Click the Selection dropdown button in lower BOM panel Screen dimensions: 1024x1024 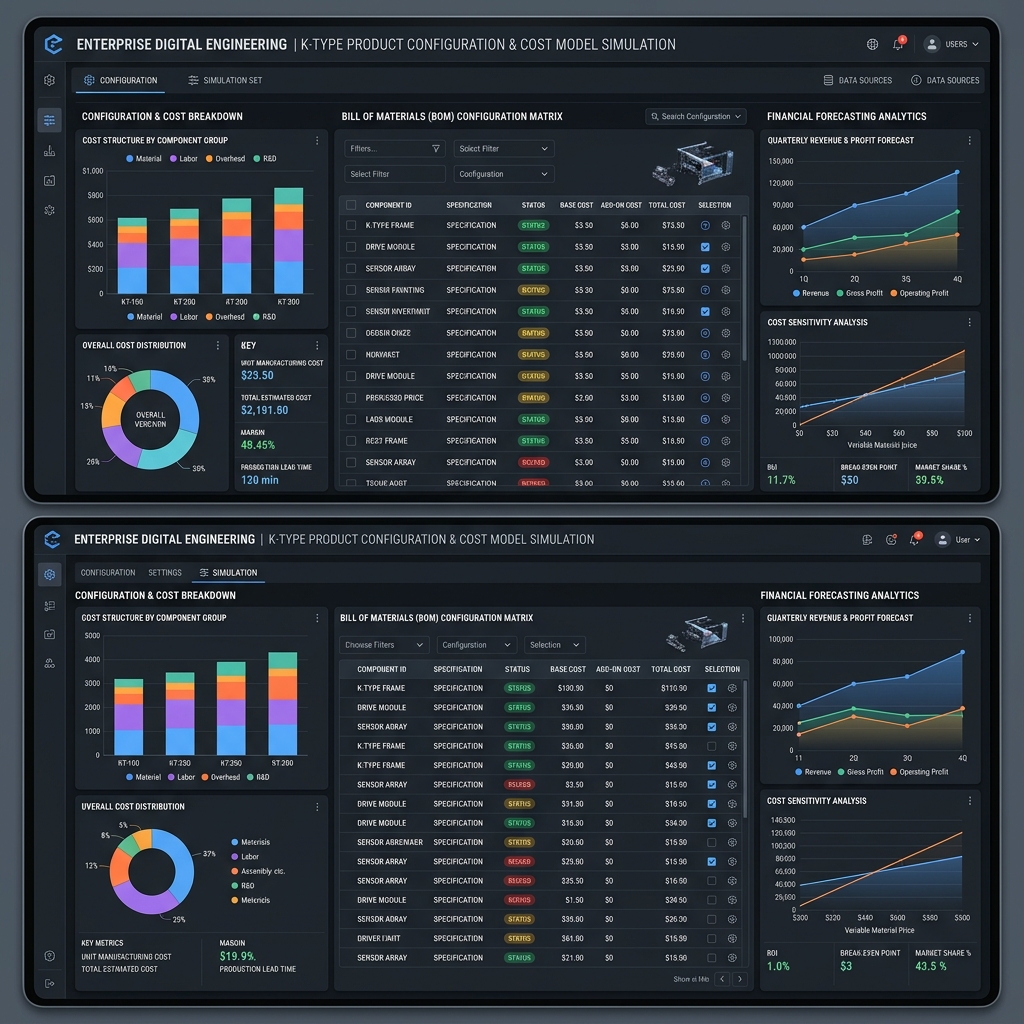click(554, 645)
